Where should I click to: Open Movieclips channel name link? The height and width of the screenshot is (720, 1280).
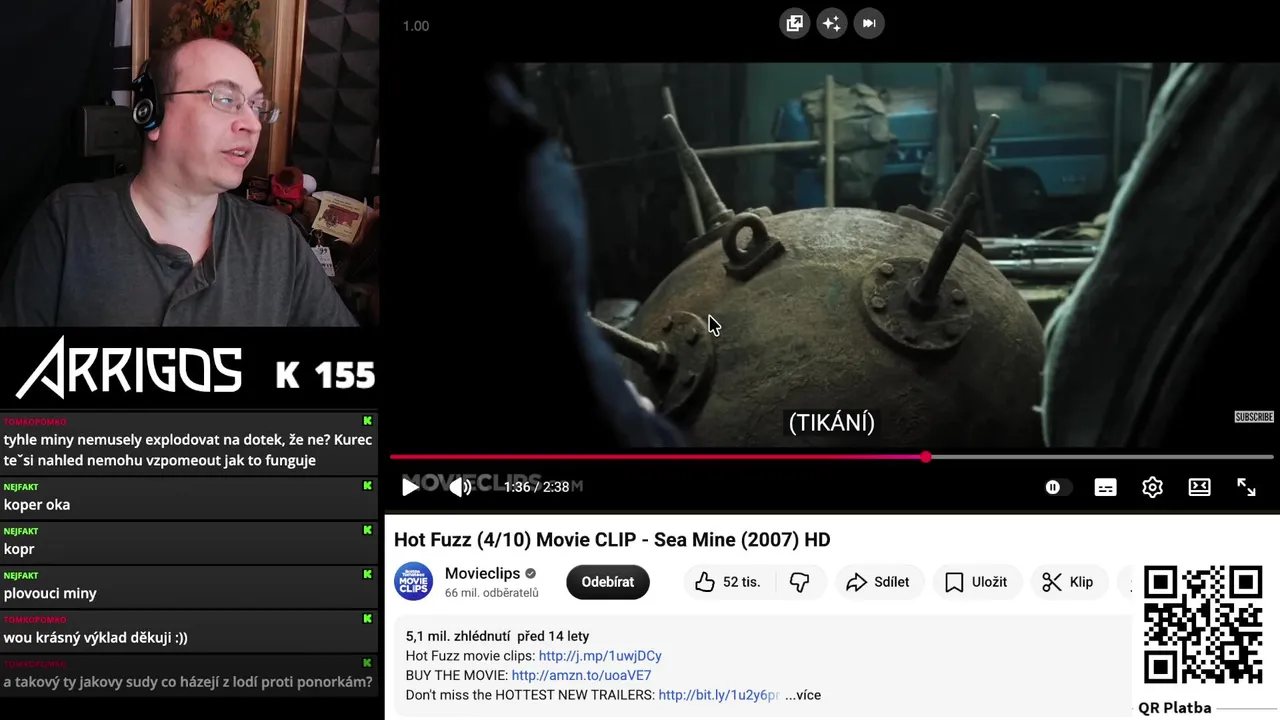pyautogui.click(x=482, y=574)
